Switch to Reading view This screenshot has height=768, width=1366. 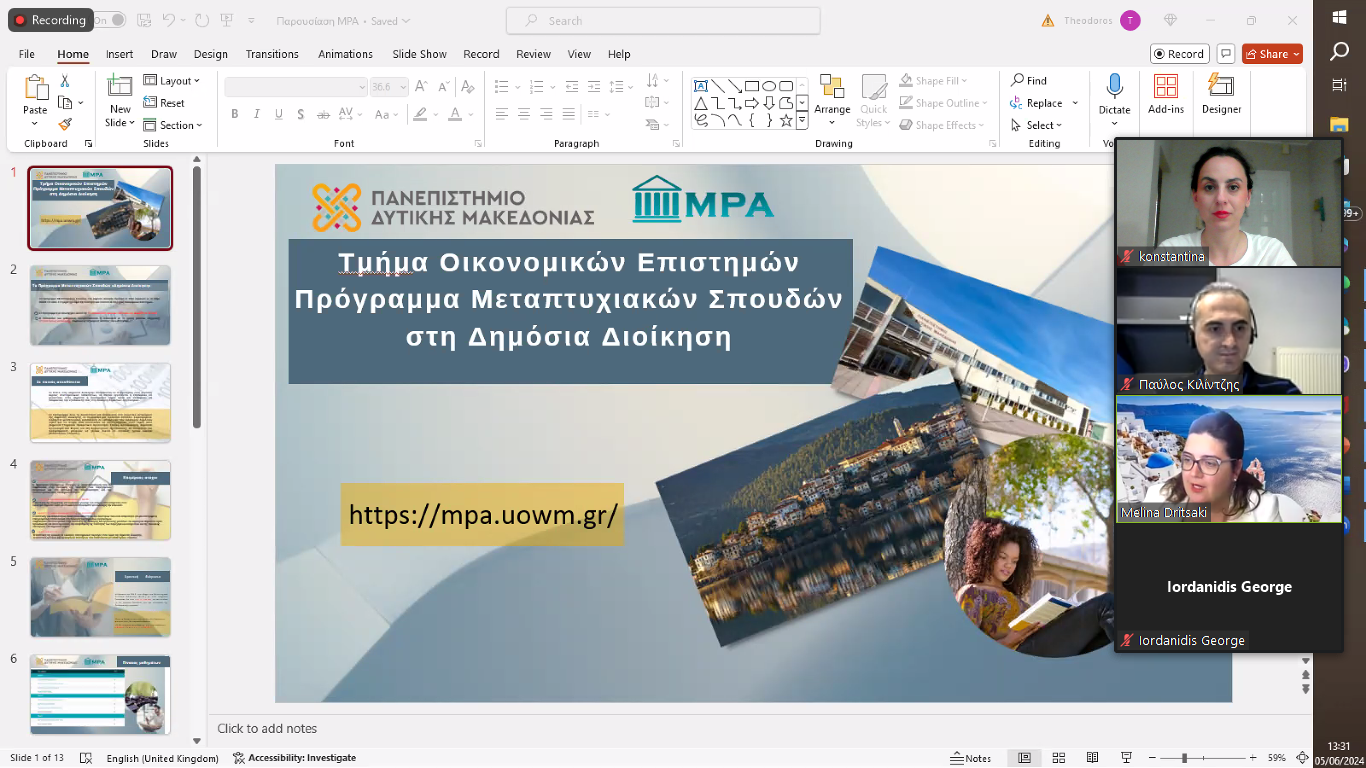pos(1093,758)
